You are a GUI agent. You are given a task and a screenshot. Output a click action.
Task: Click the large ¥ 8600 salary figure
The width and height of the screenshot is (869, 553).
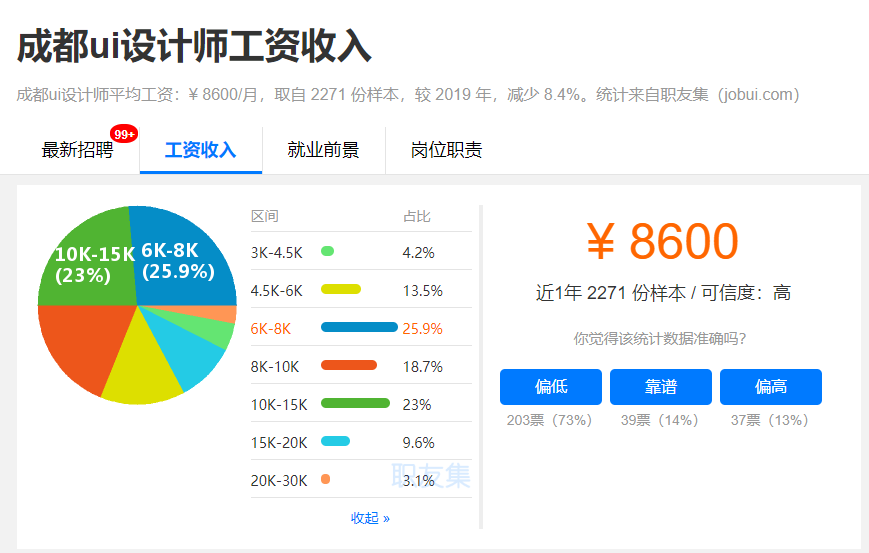pyautogui.click(x=662, y=240)
